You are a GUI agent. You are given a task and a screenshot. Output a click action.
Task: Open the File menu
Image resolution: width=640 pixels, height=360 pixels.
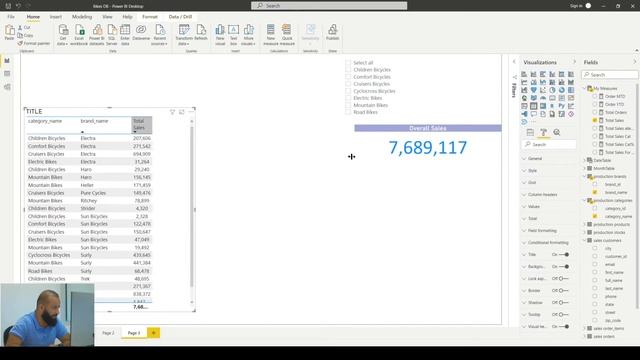[x=11, y=17]
